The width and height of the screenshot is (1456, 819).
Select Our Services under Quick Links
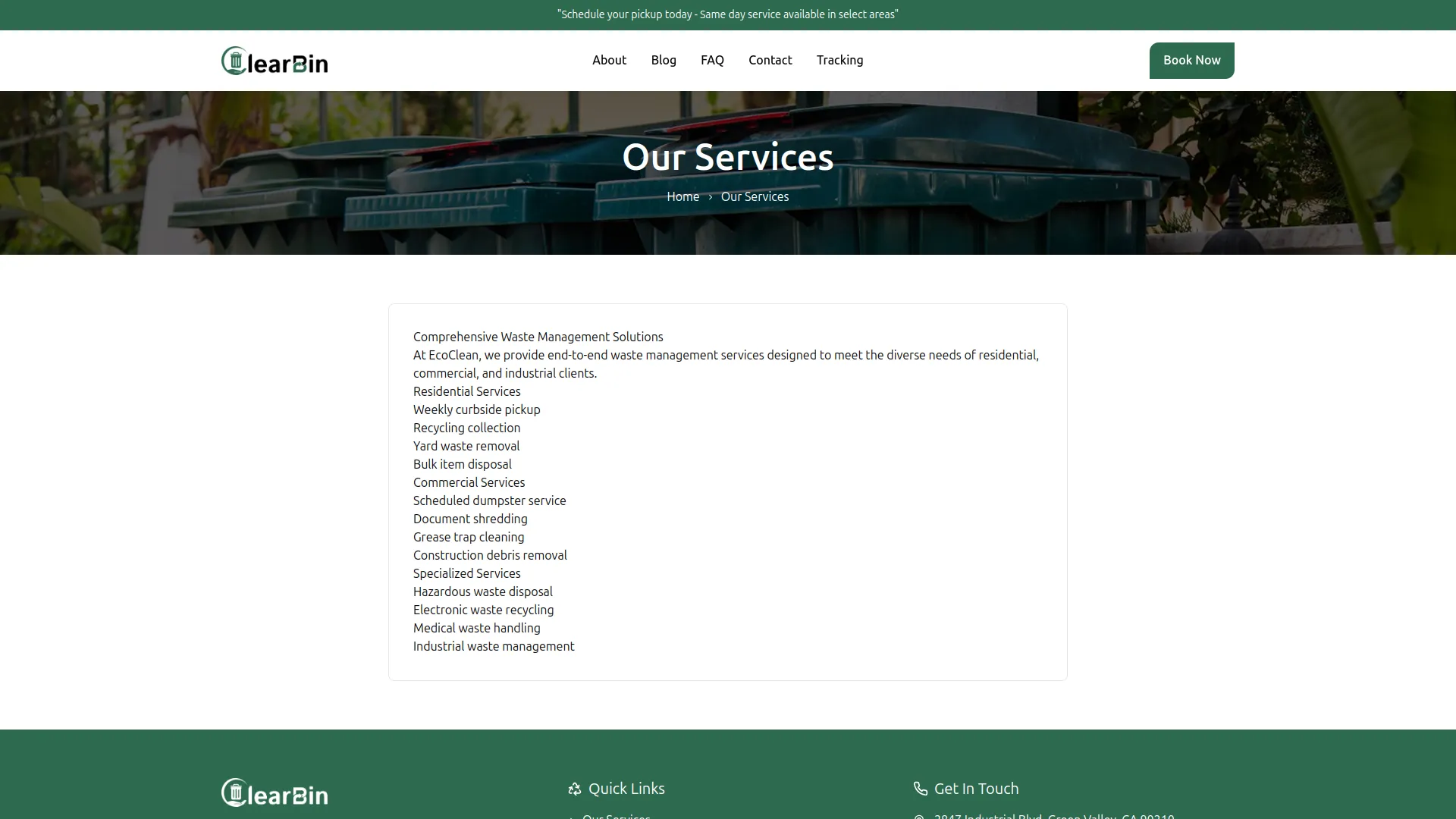coord(615,817)
